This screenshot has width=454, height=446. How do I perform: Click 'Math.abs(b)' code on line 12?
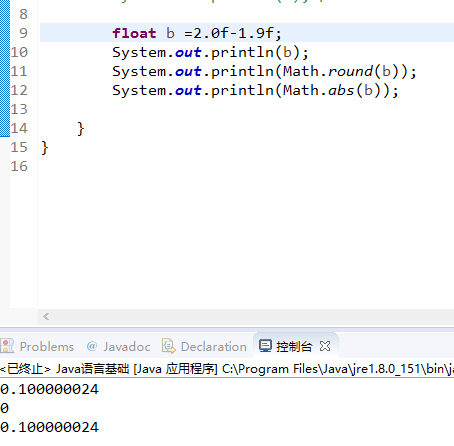point(332,90)
